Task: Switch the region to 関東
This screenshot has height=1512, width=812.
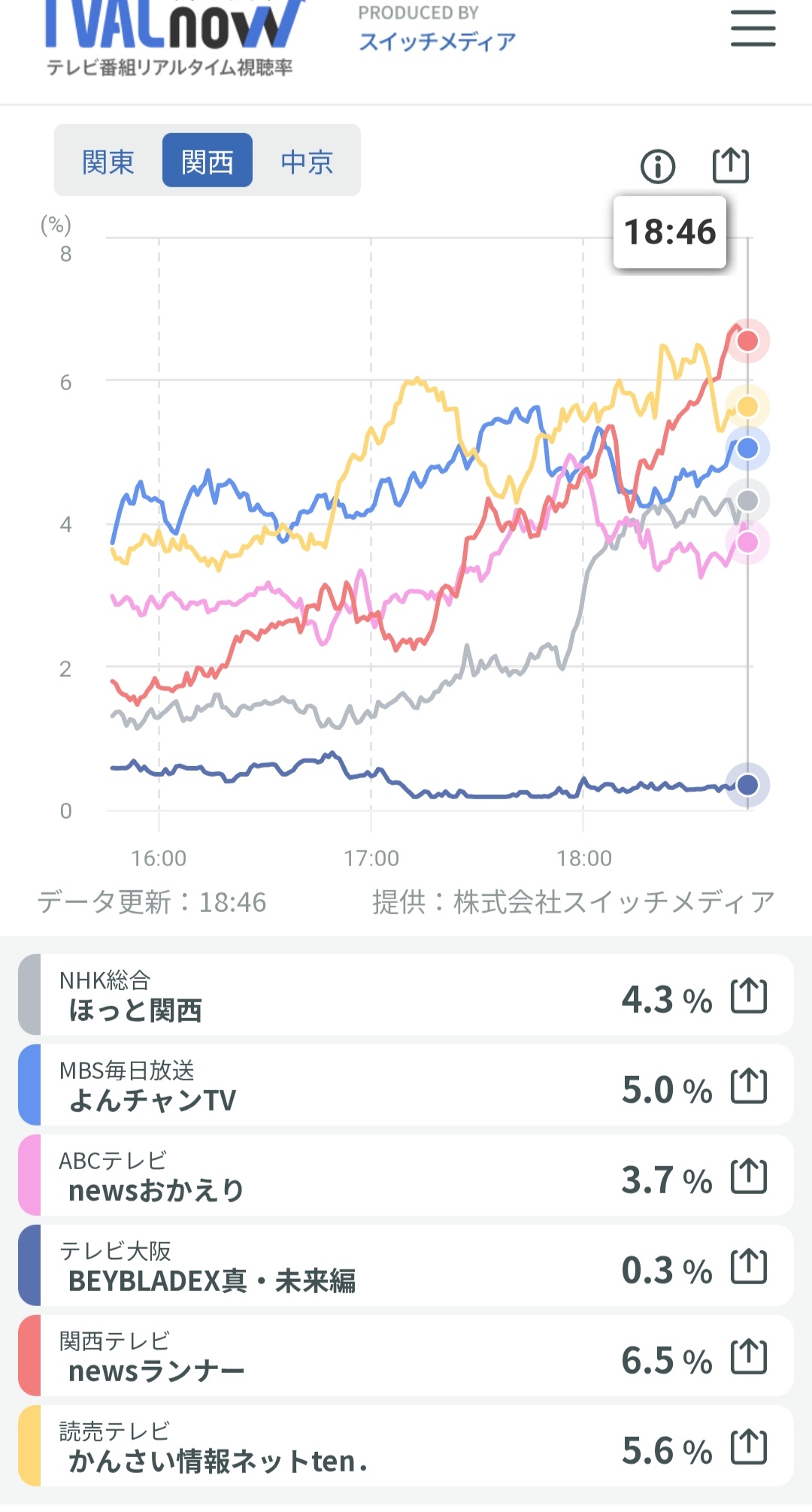Action: click(108, 161)
